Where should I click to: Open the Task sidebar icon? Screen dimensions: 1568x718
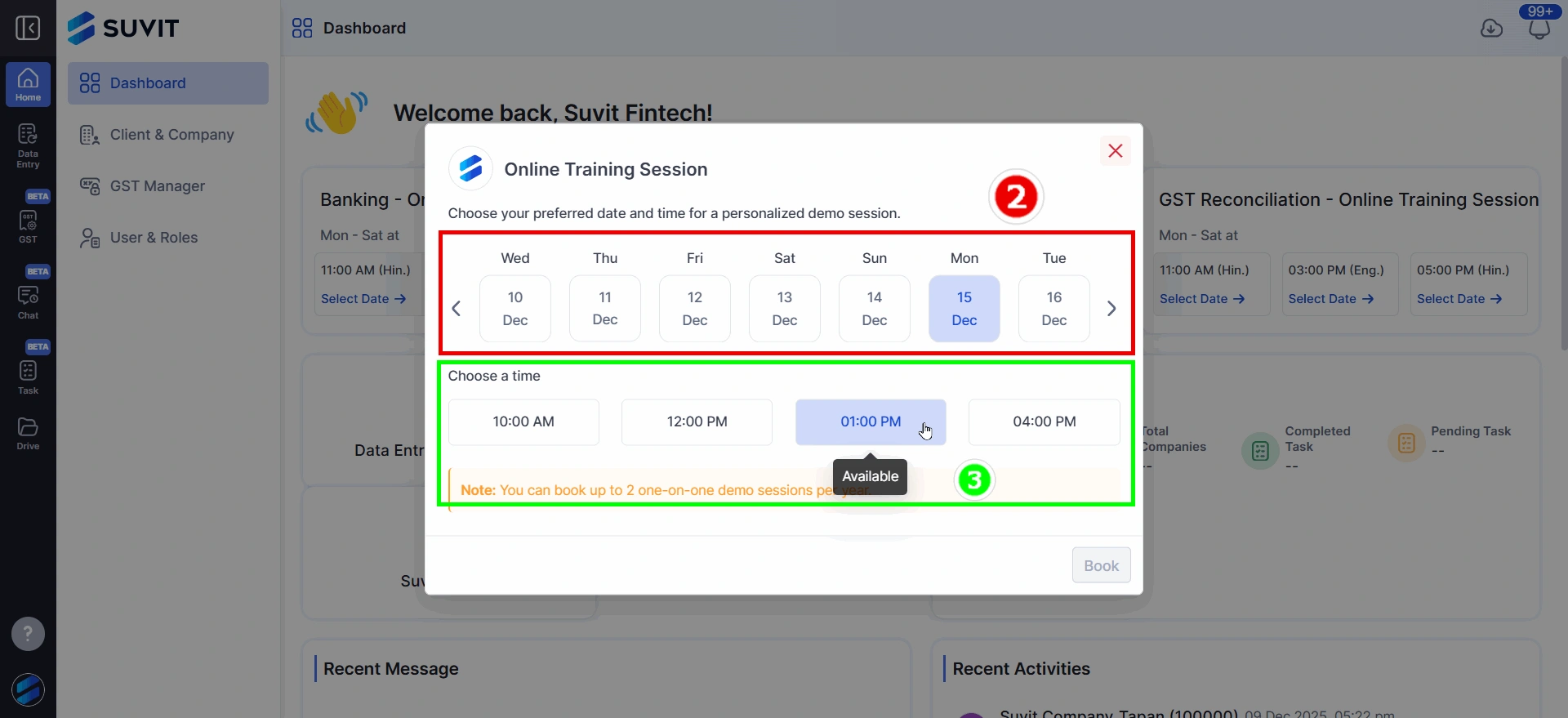(x=28, y=376)
